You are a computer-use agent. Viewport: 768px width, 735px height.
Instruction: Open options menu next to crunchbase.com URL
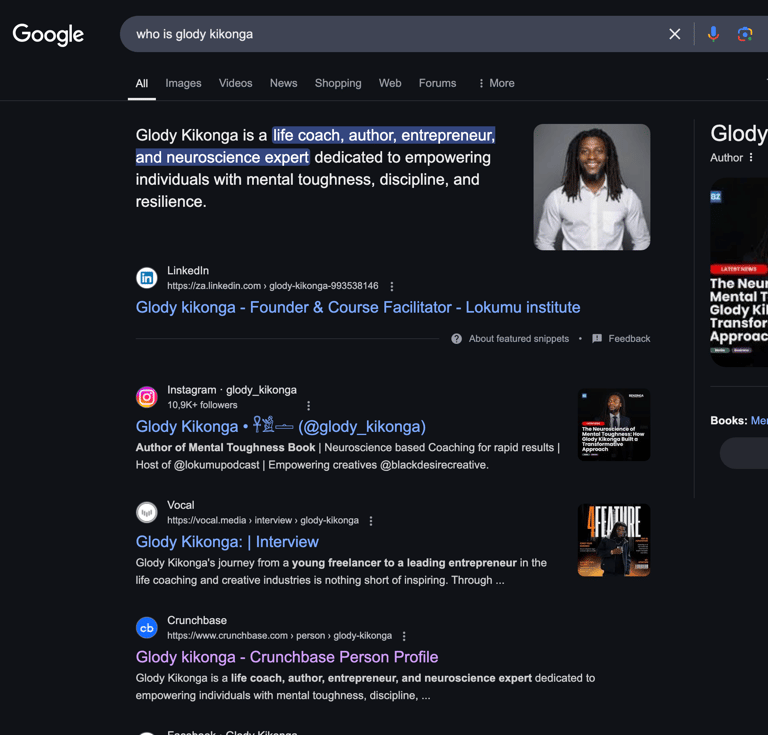[404, 636]
